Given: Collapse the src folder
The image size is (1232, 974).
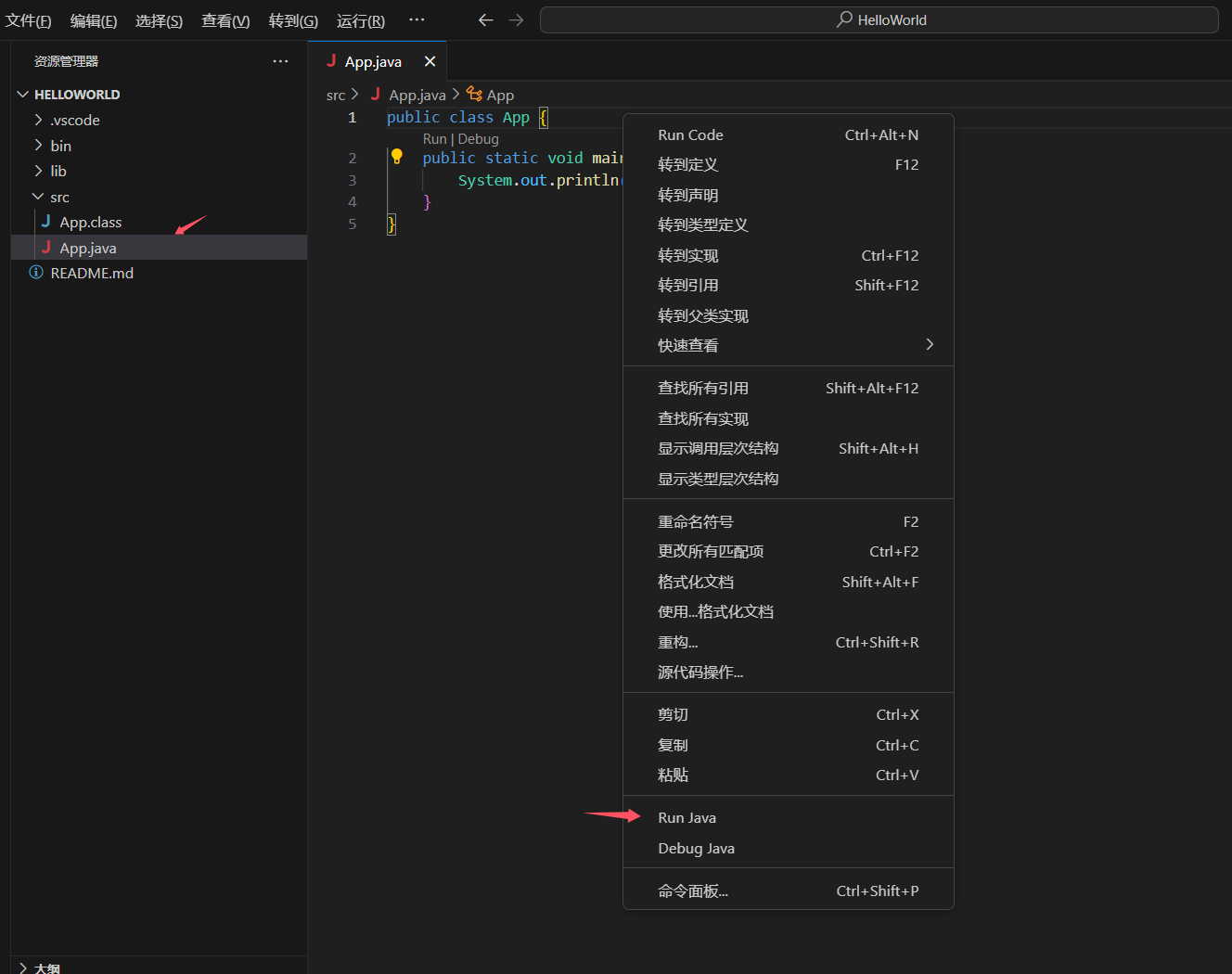Looking at the screenshot, I should pyautogui.click(x=59, y=197).
